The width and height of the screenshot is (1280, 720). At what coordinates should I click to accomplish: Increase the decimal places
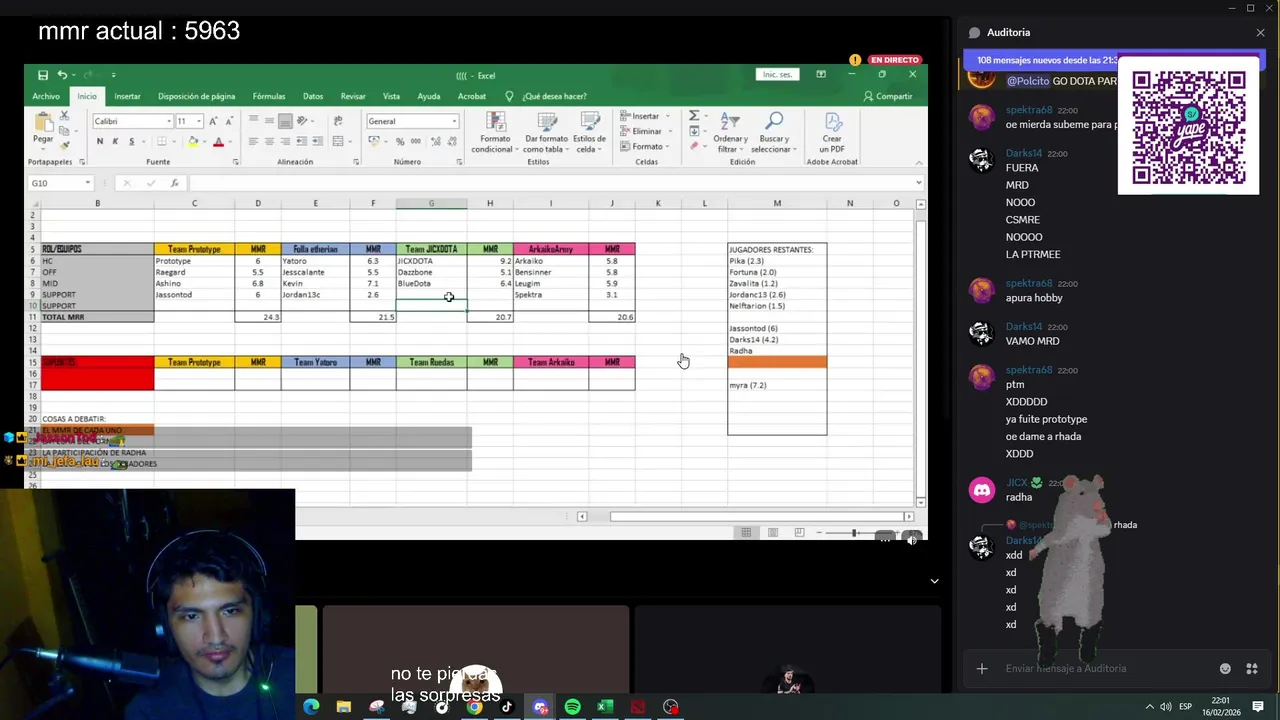click(434, 142)
